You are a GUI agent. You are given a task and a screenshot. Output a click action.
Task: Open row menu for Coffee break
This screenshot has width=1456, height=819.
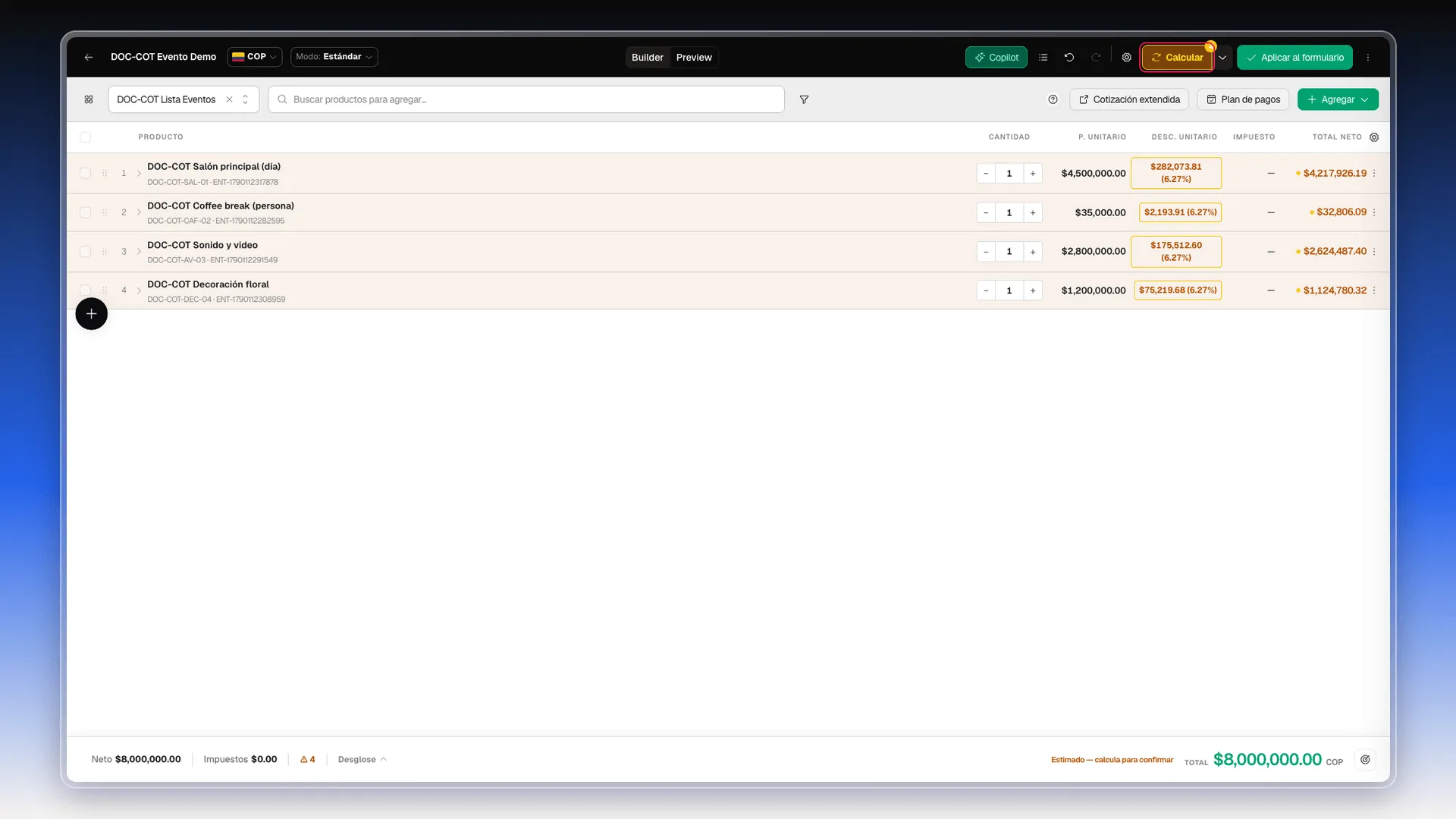click(1374, 212)
